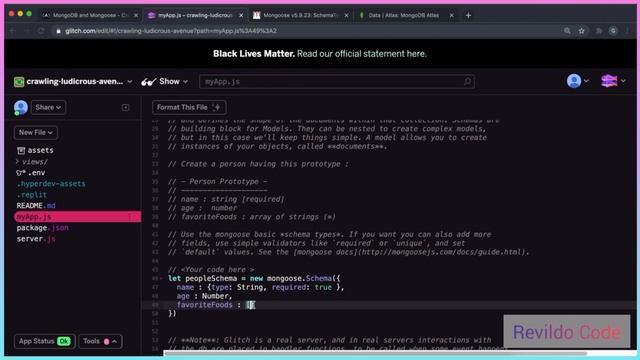
Task: Click the myApp.js file search field
Action: pos(336,82)
